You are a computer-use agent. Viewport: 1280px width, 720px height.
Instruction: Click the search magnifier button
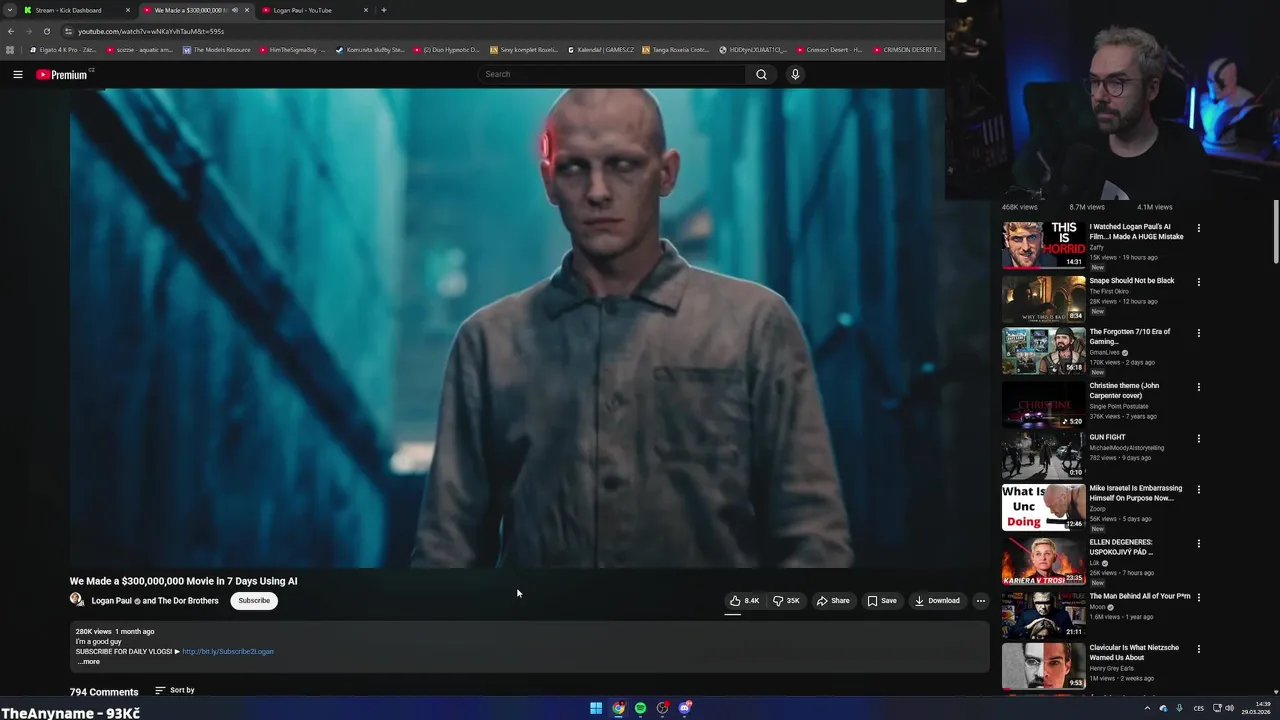tap(762, 74)
